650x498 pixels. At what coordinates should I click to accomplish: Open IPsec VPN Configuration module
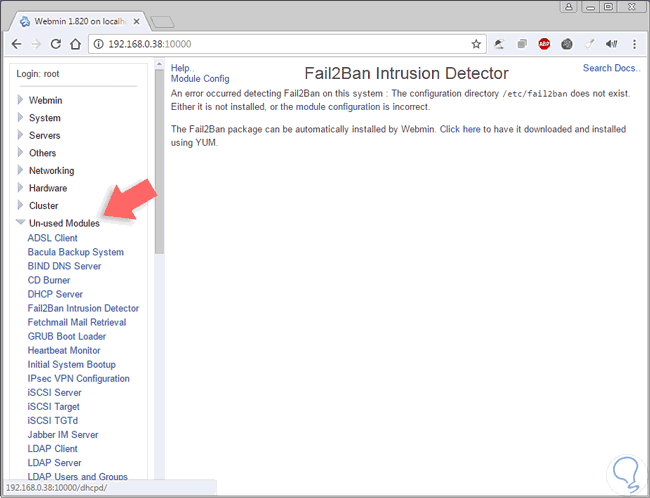click(x=78, y=379)
